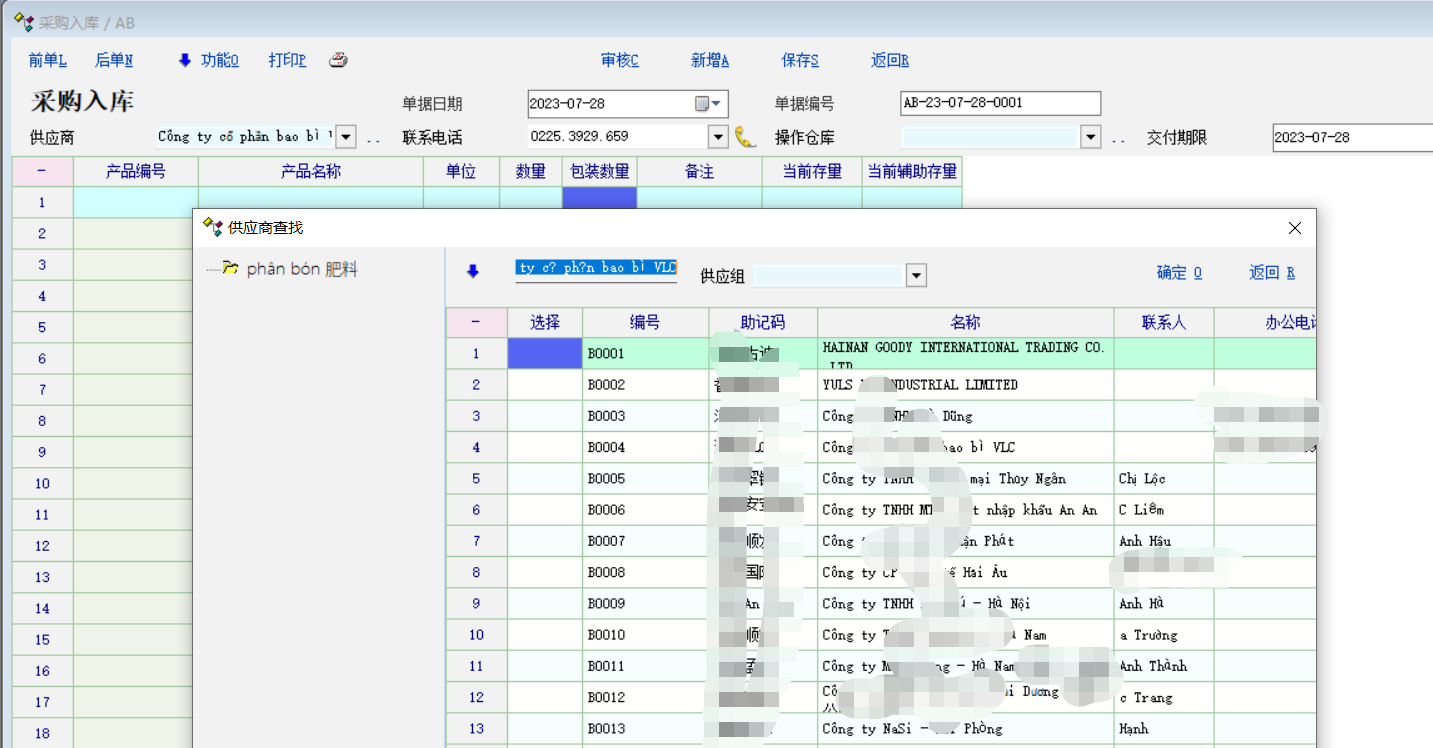
Task: Open the 供应商 dropdown arrow
Action: [346, 137]
